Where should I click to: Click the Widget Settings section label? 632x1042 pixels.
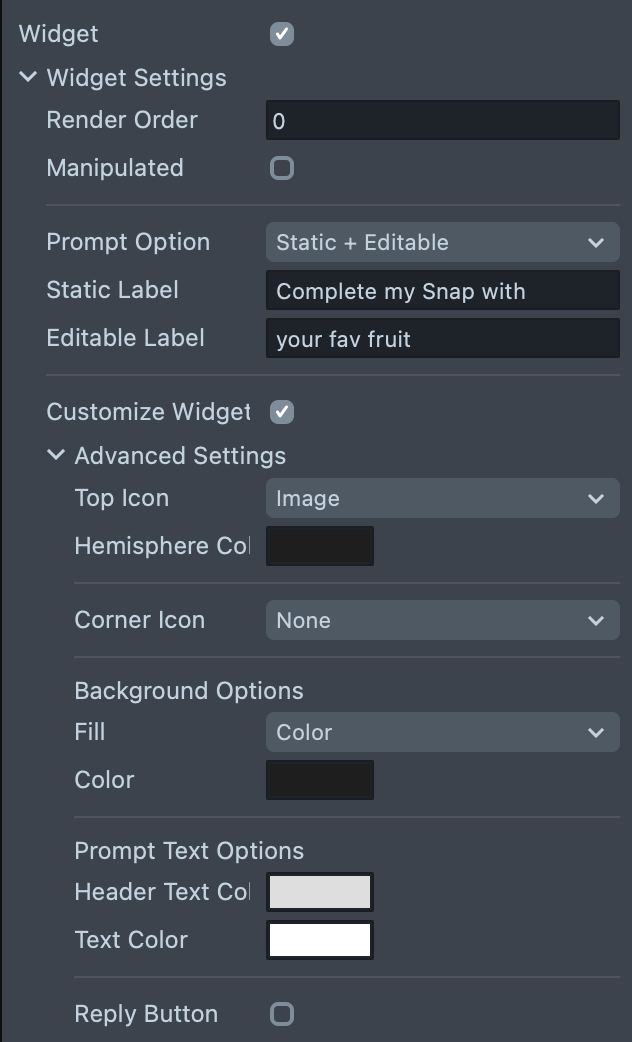136,78
